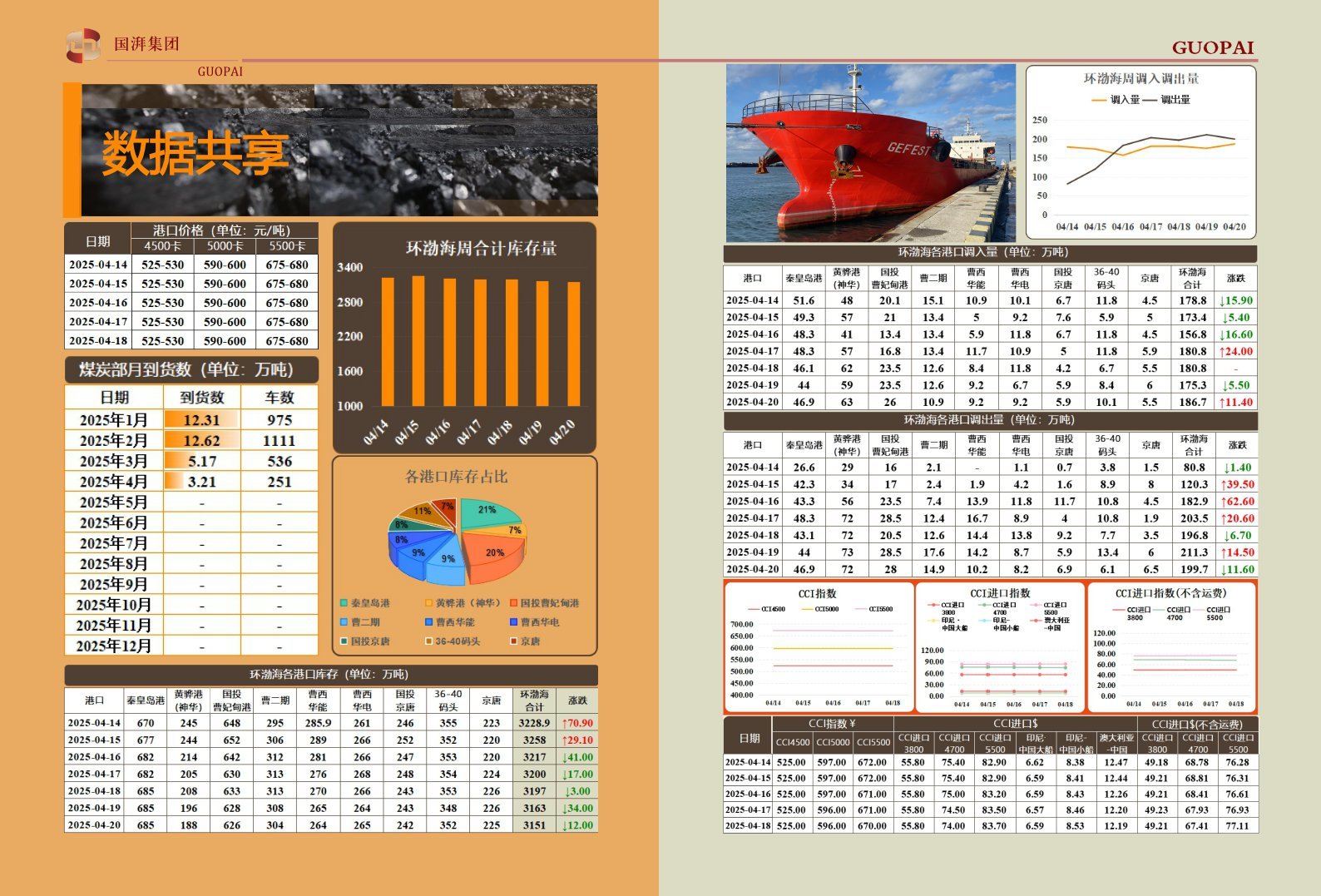Viewport: 1321px width, 896px height.
Task: Click the 251 车数 cell for 2025年4月
Action: point(280,482)
